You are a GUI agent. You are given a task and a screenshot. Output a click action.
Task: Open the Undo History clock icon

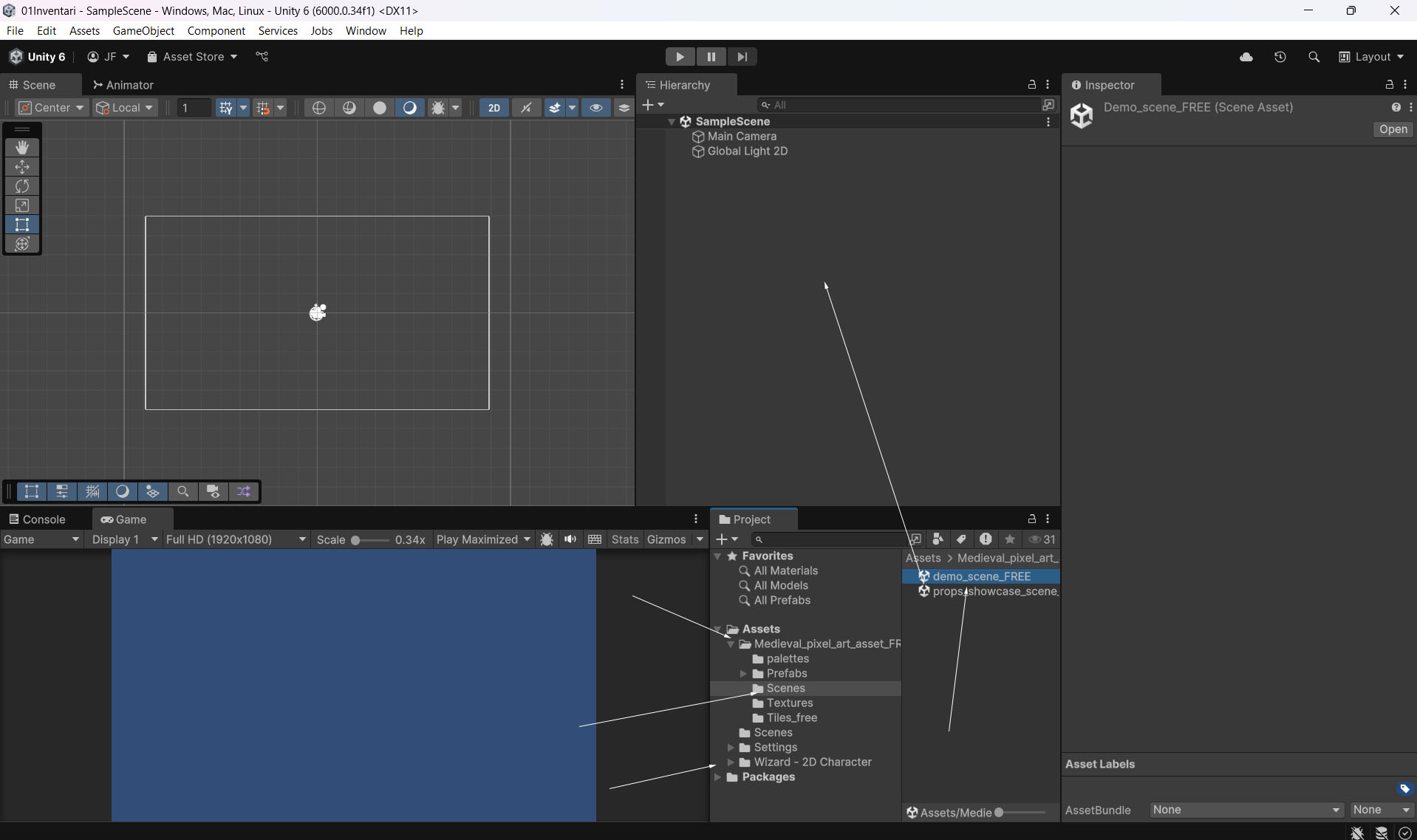(1280, 57)
